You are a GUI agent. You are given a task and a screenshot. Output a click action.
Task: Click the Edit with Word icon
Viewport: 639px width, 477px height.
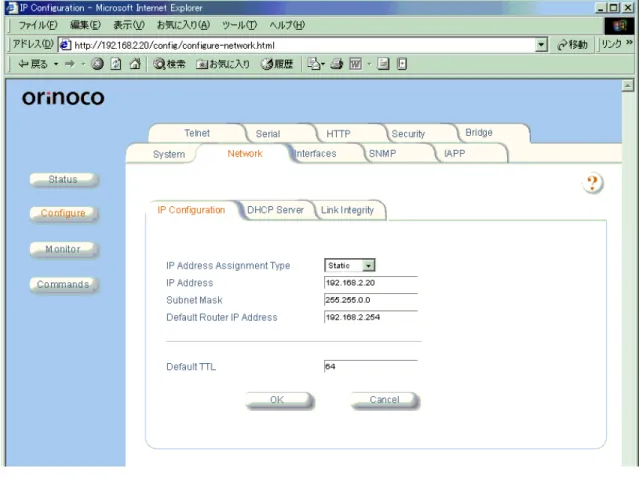click(x=356, y=64)
